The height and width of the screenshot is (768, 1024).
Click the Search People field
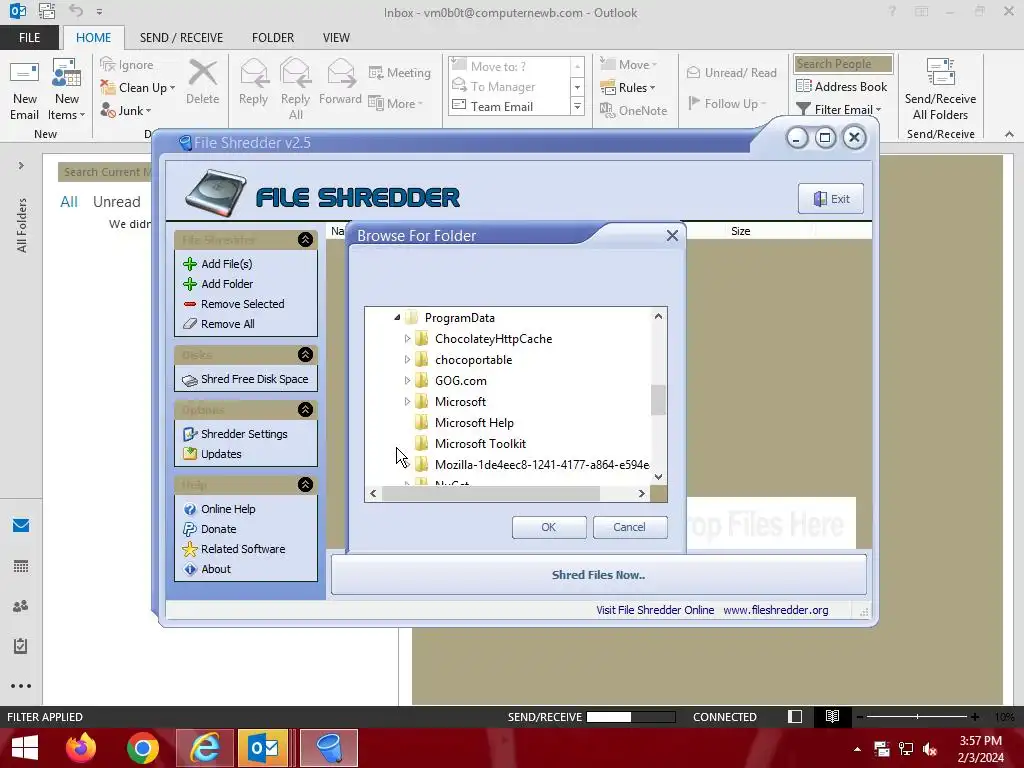842,64
